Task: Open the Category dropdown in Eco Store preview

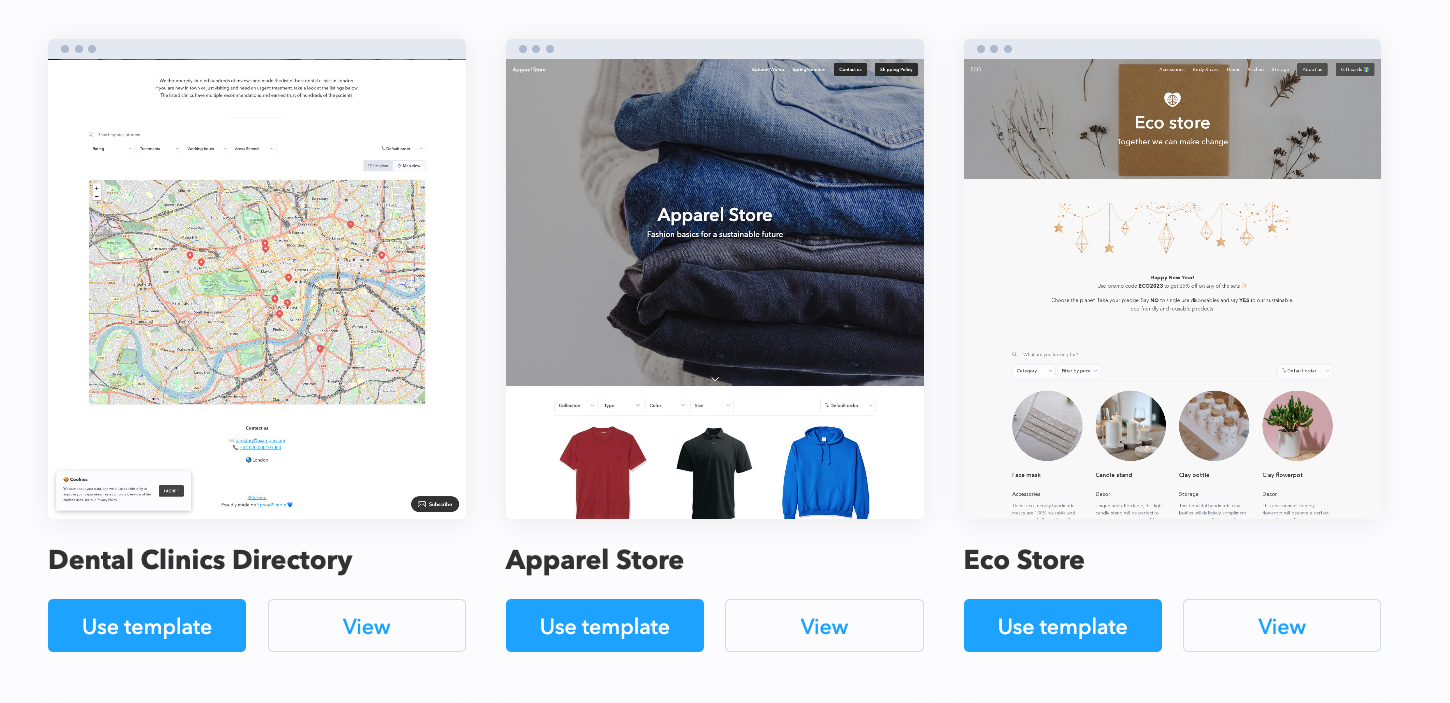Action: pyautogui.click(x=1034, y=371)
